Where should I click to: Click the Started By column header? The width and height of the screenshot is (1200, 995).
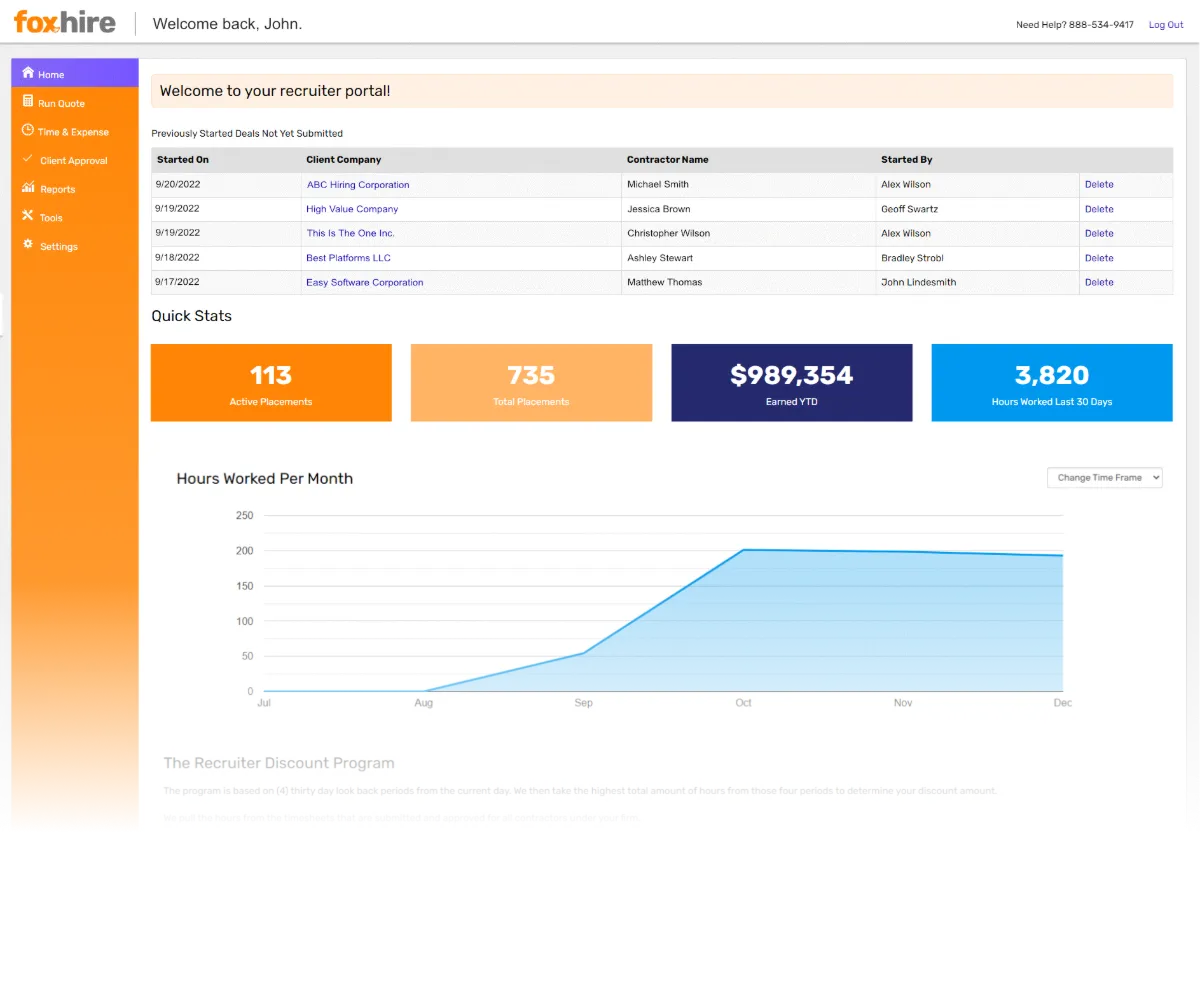point(907,160)
